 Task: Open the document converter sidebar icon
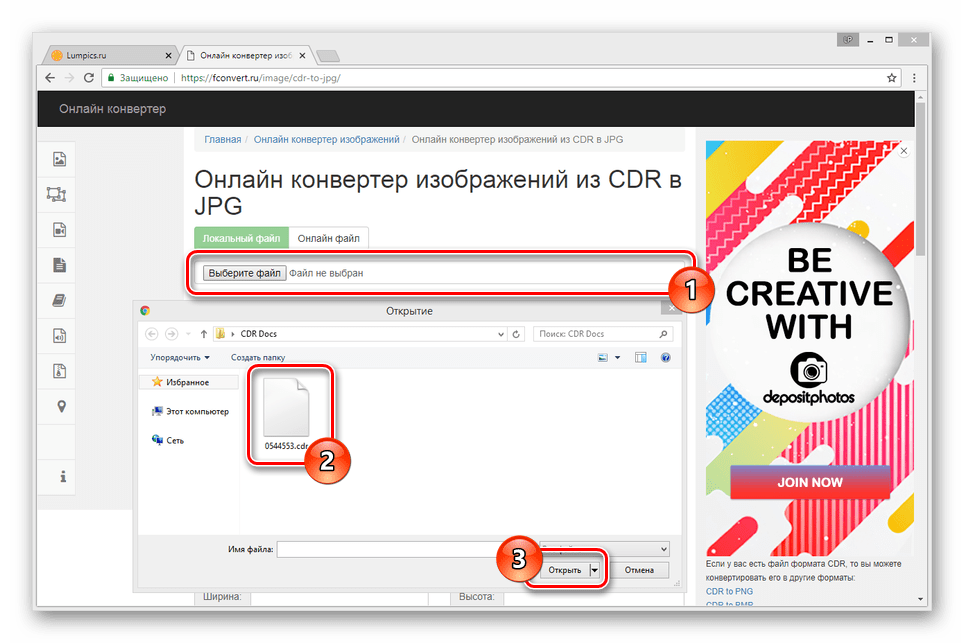[59, 265]
